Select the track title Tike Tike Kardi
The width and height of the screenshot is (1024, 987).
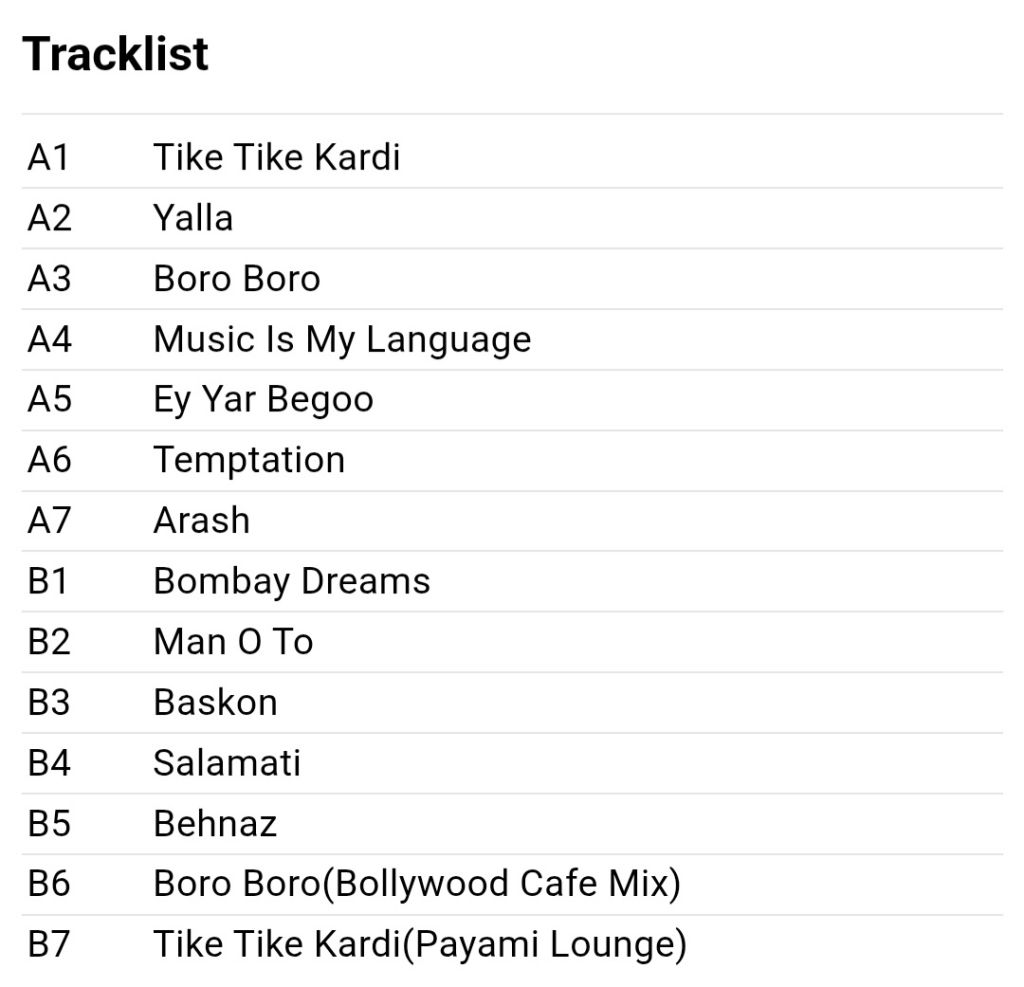276,157
